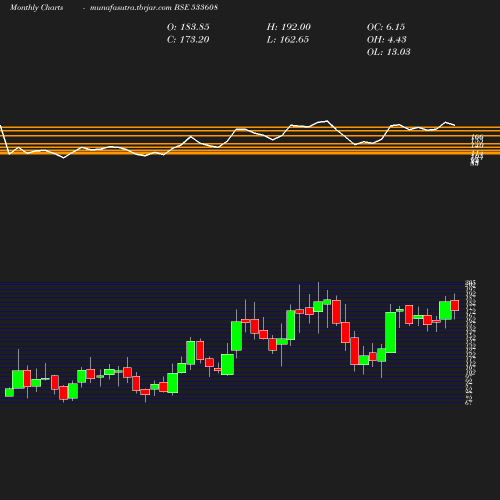This screenshot has width=500, height=500.
Task: Click the 'OL: 13.03' value
Action: 388,52
